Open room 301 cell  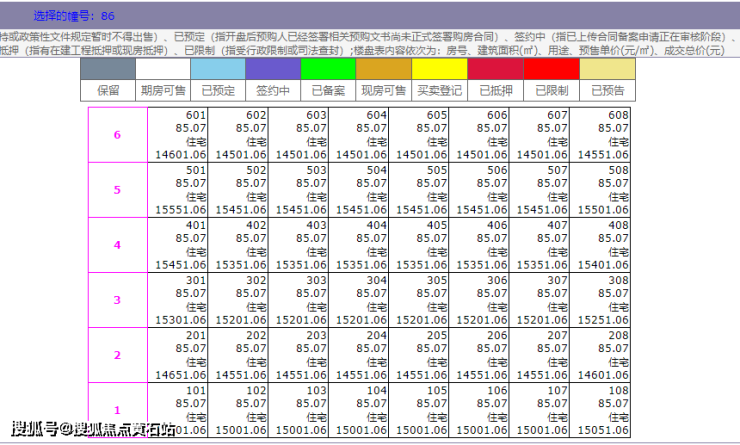[178, 300]
